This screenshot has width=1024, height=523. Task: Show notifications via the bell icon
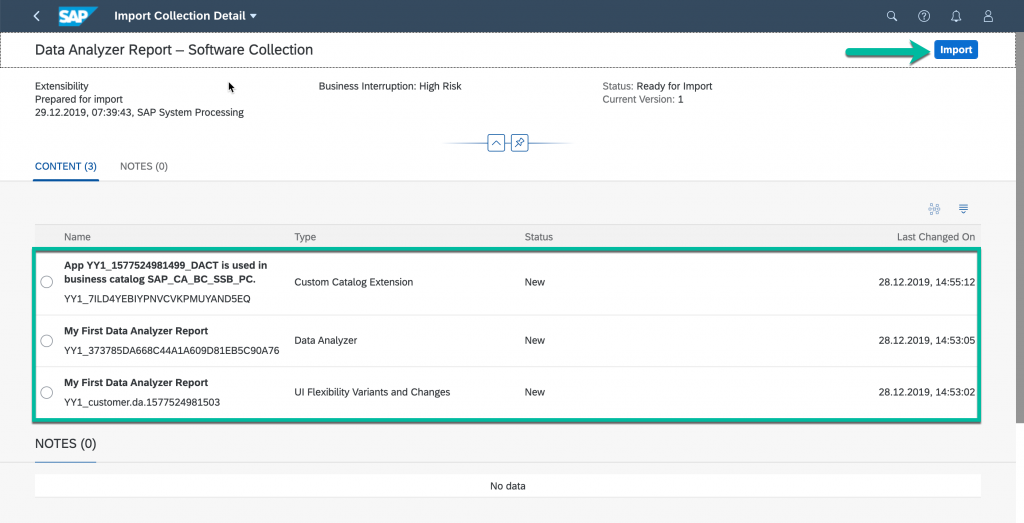click(x=955, y=16)
